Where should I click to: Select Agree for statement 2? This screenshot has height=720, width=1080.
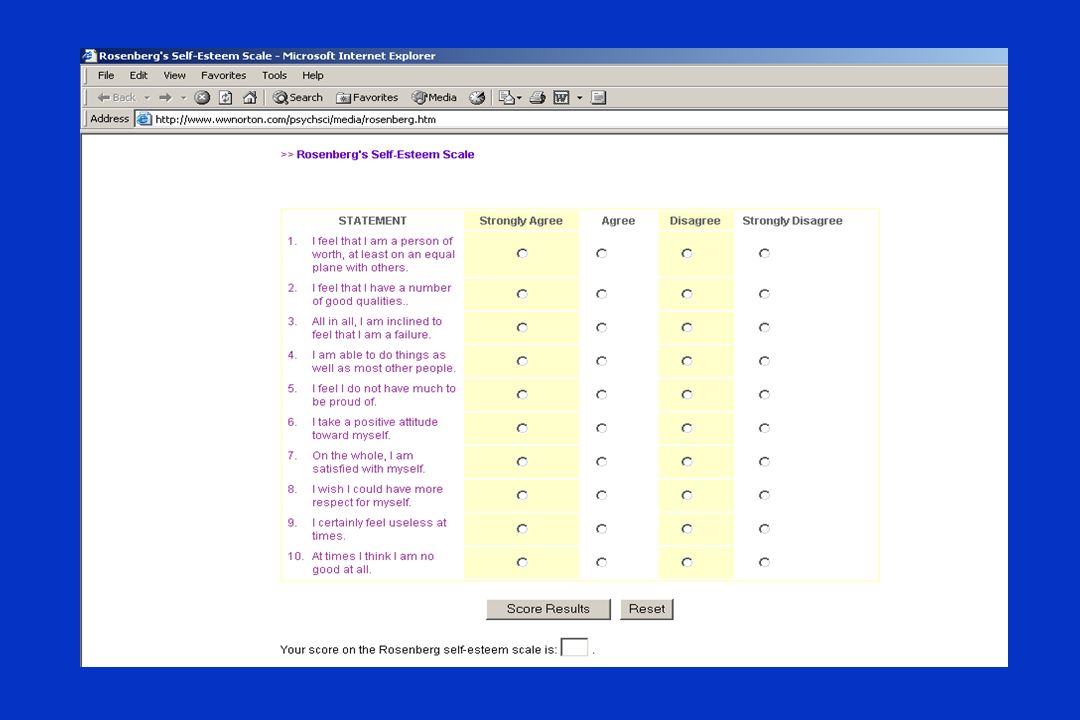tap(601, 294)
